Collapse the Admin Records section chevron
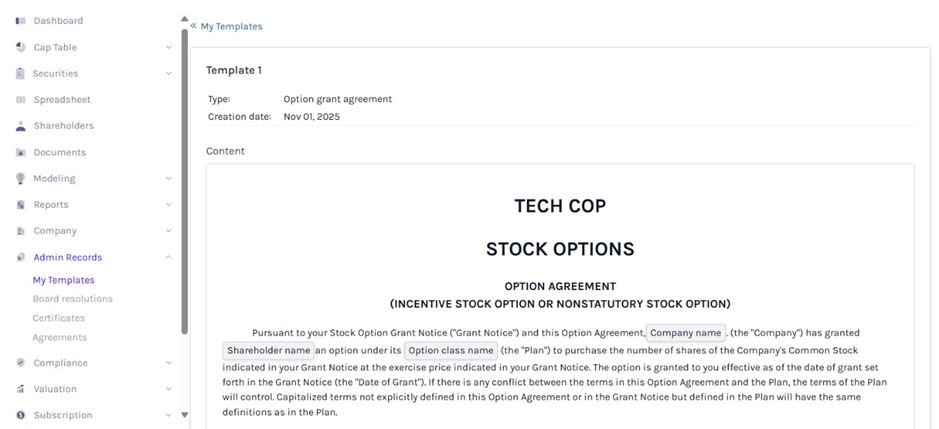939x429 pixels. [168, 257]
